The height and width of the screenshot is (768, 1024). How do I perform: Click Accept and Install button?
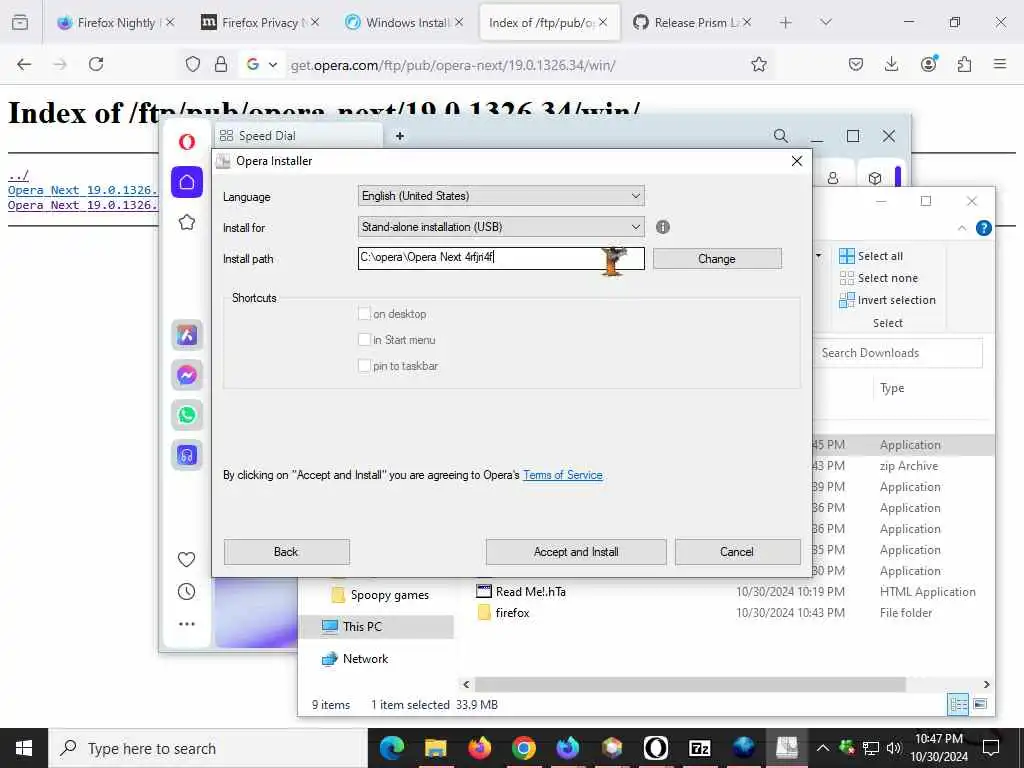pyautogui.click(x=576, y=552)
